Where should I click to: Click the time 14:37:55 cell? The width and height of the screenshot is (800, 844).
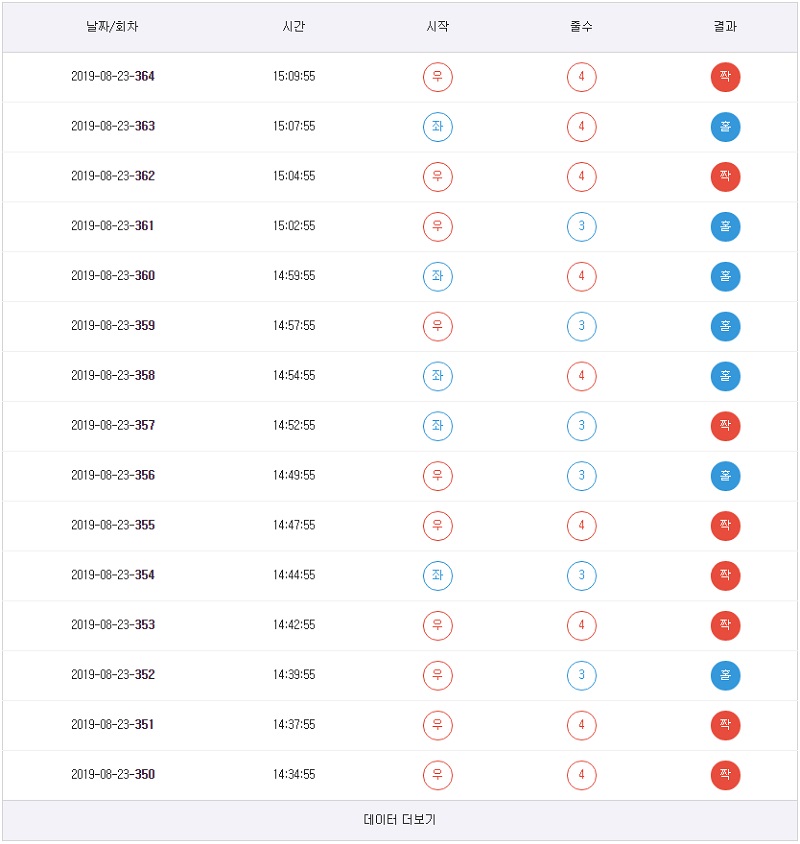tap(294, 725)
